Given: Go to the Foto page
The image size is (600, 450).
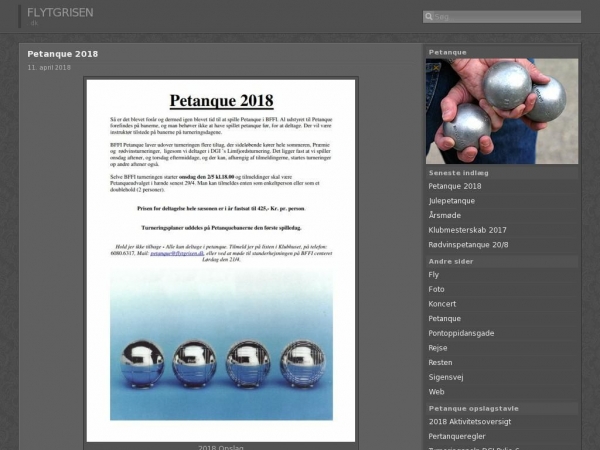Looking at the screenshot, I should tap(436, 289).
